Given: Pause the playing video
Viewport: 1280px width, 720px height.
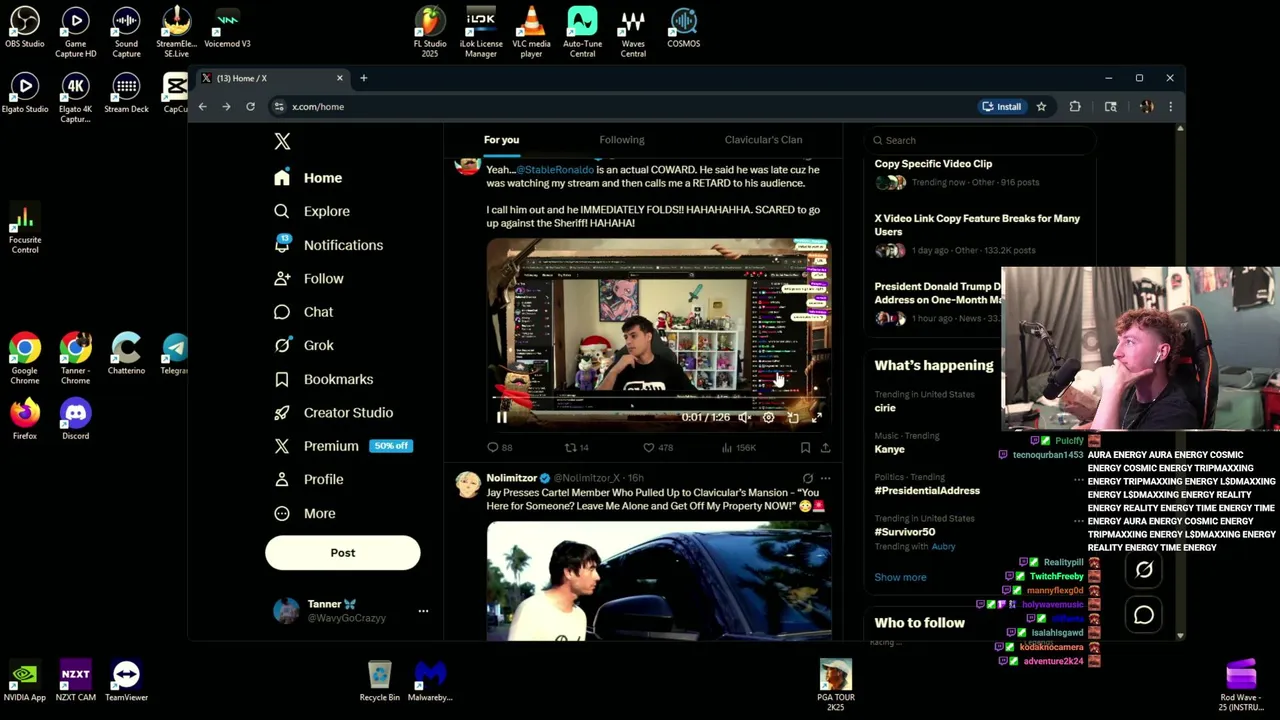Looking at the screenshot, I should click(502, 417).
